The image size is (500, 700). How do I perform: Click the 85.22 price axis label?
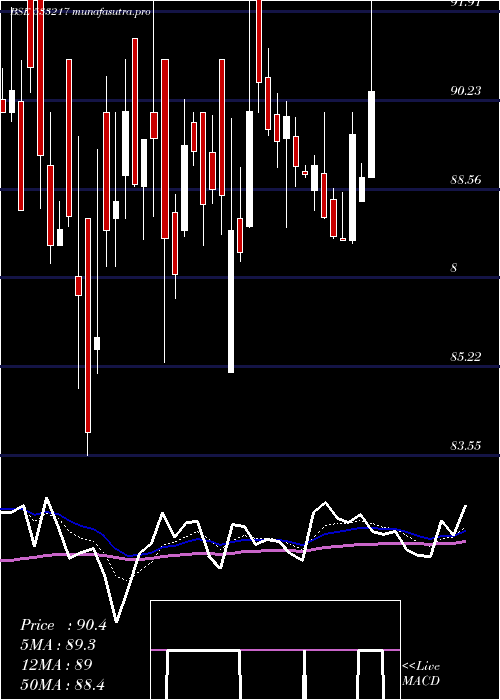click(x=466, y=357)
